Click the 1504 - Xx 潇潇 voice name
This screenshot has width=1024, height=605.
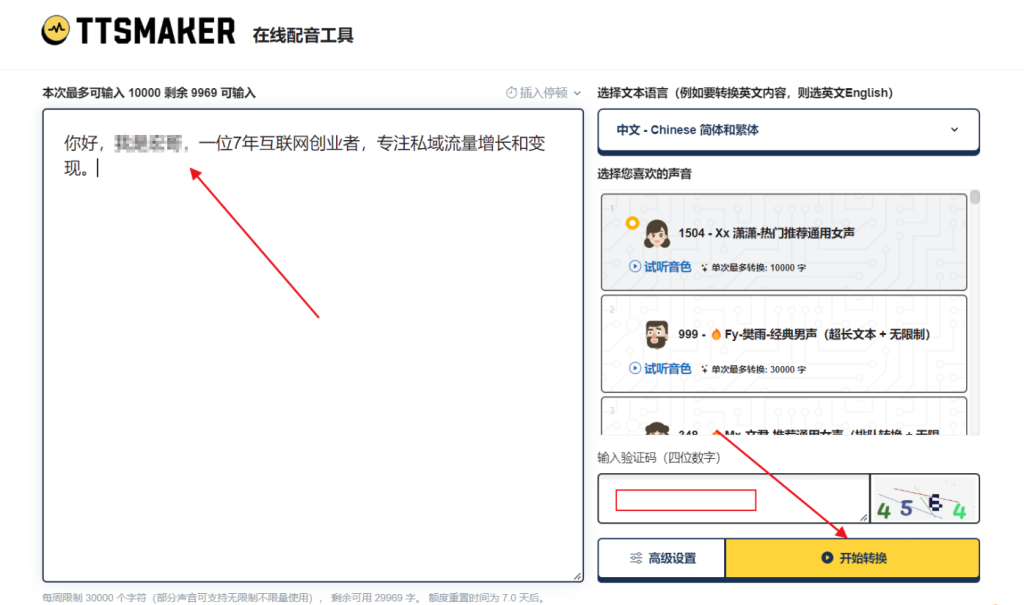766,233
